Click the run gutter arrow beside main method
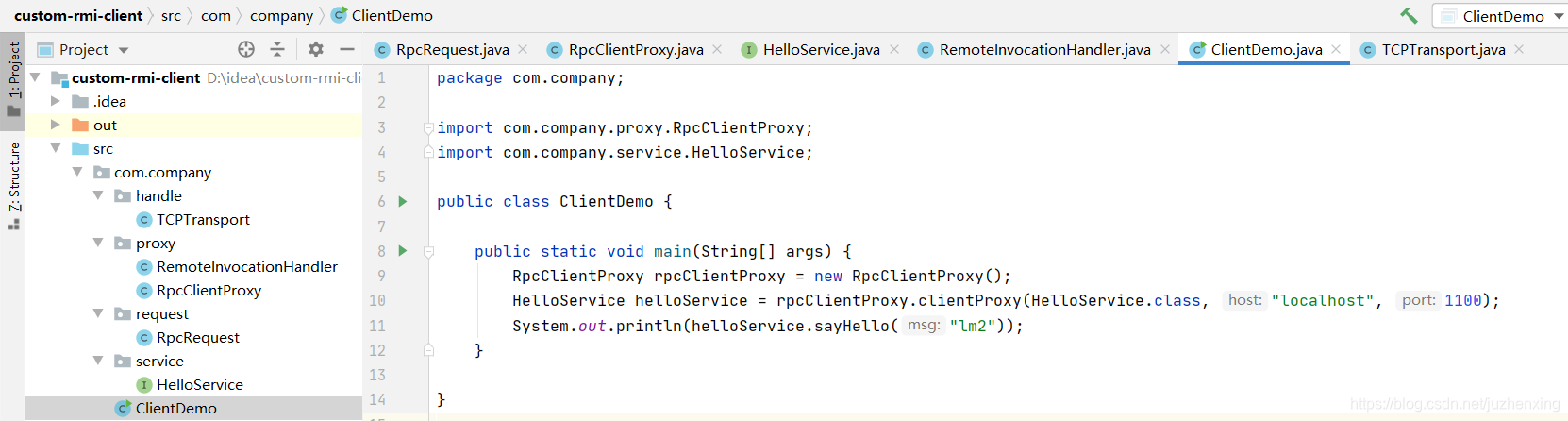Image resolution: width=1568 pixels, height=421 pixels. (403, 251)
